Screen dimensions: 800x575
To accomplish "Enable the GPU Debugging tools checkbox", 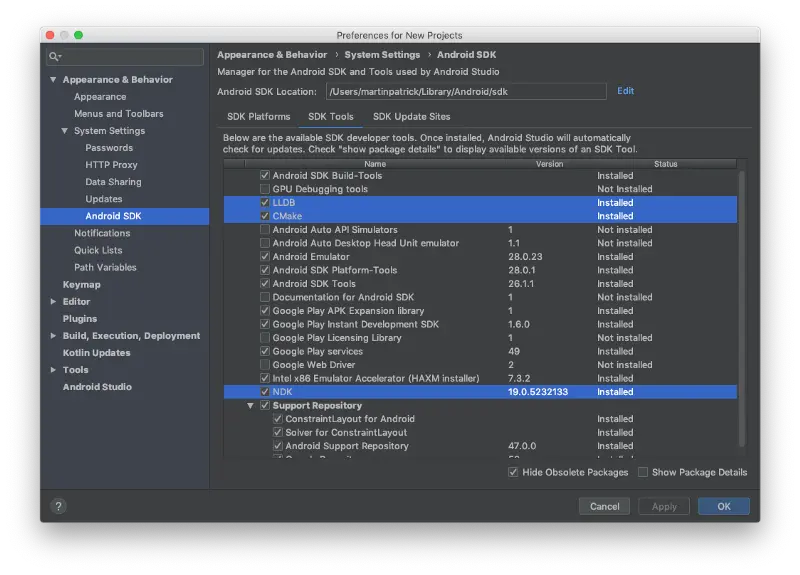I will (265, 189).
